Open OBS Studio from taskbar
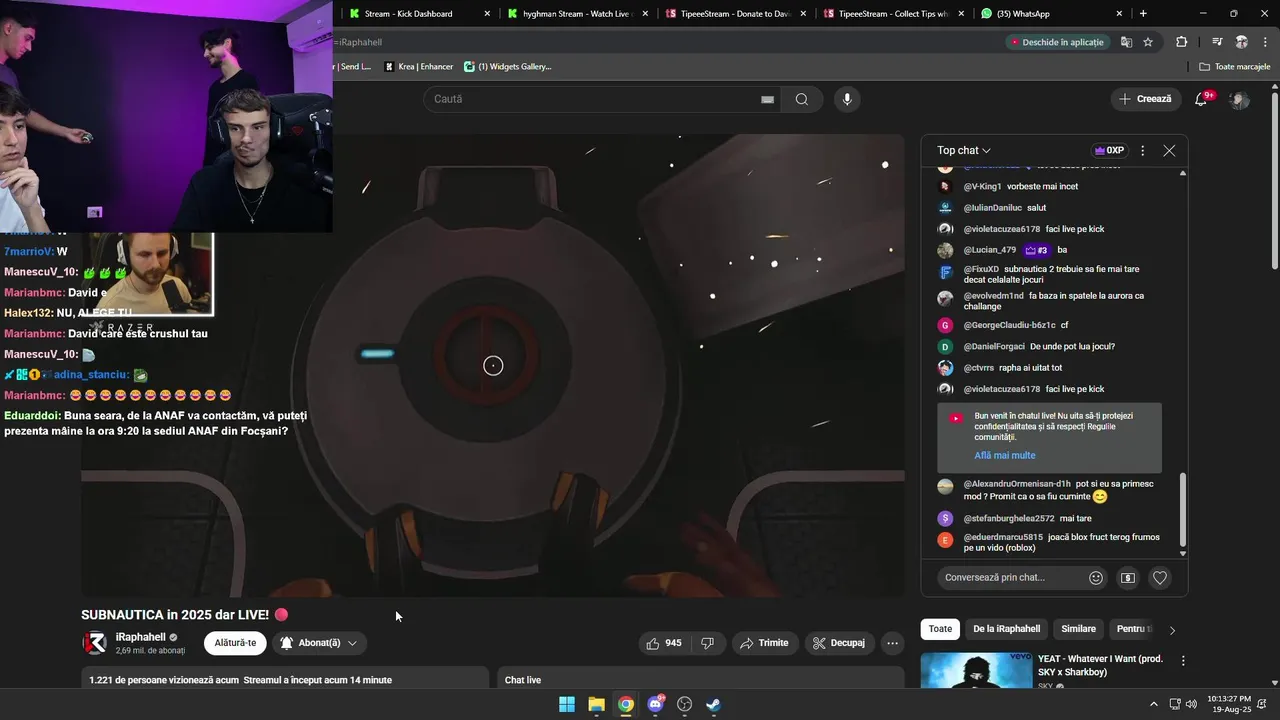 click(685, 704)
